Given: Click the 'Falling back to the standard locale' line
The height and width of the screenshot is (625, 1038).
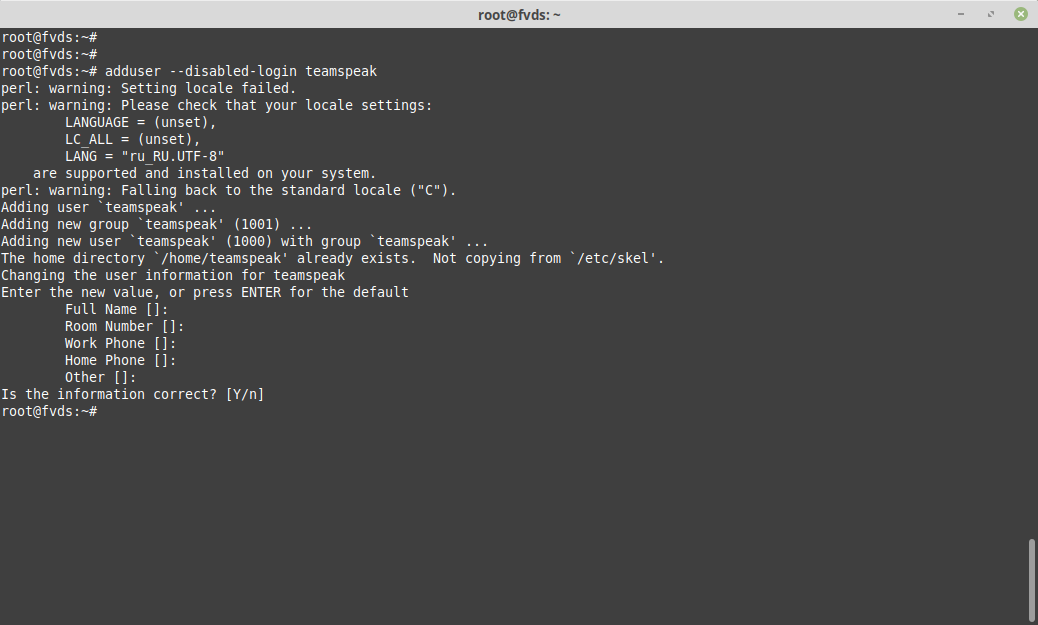Looking at the screenshot, I should pyautogui.click(x=228, y=191).
